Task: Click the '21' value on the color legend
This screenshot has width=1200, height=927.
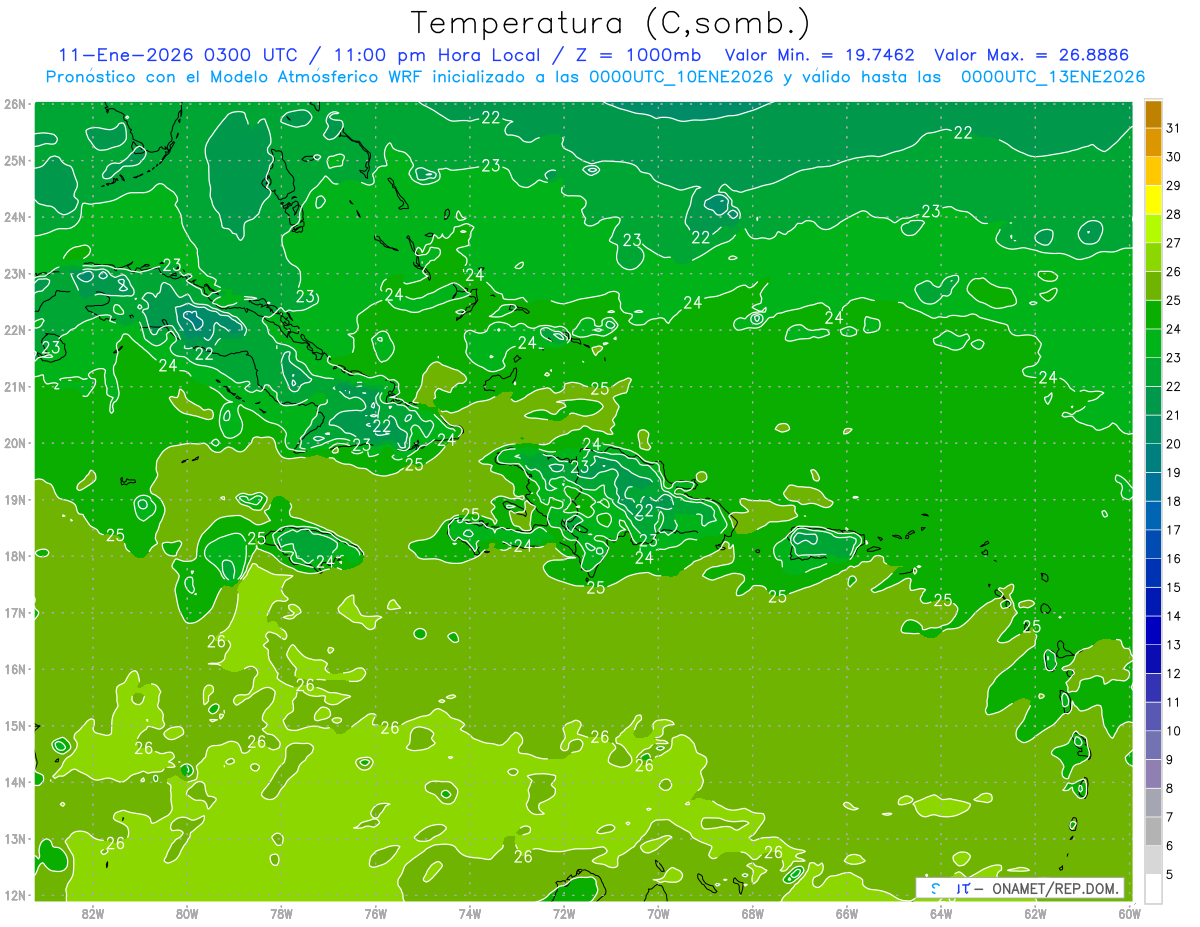Action: click(x=1173, y=416)
